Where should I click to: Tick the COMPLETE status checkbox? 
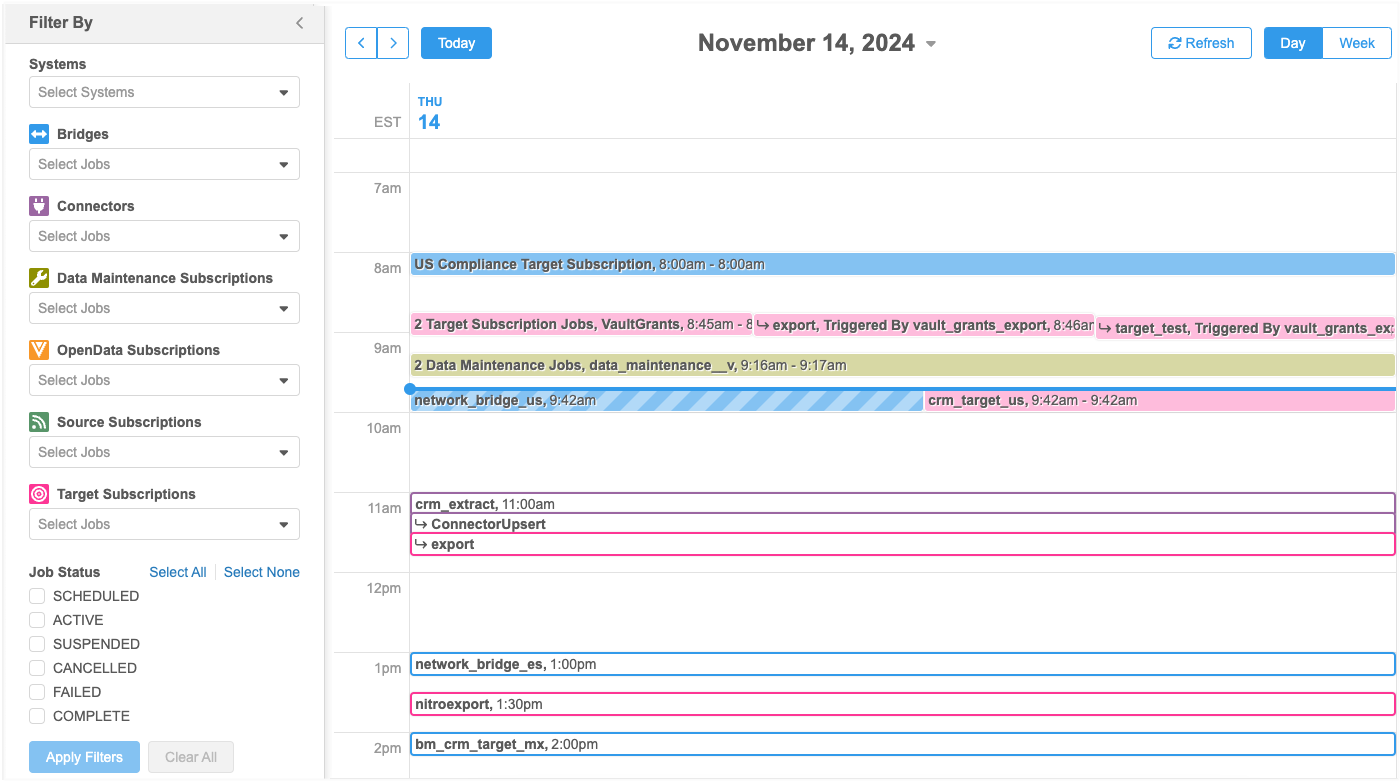click(37, 716)
